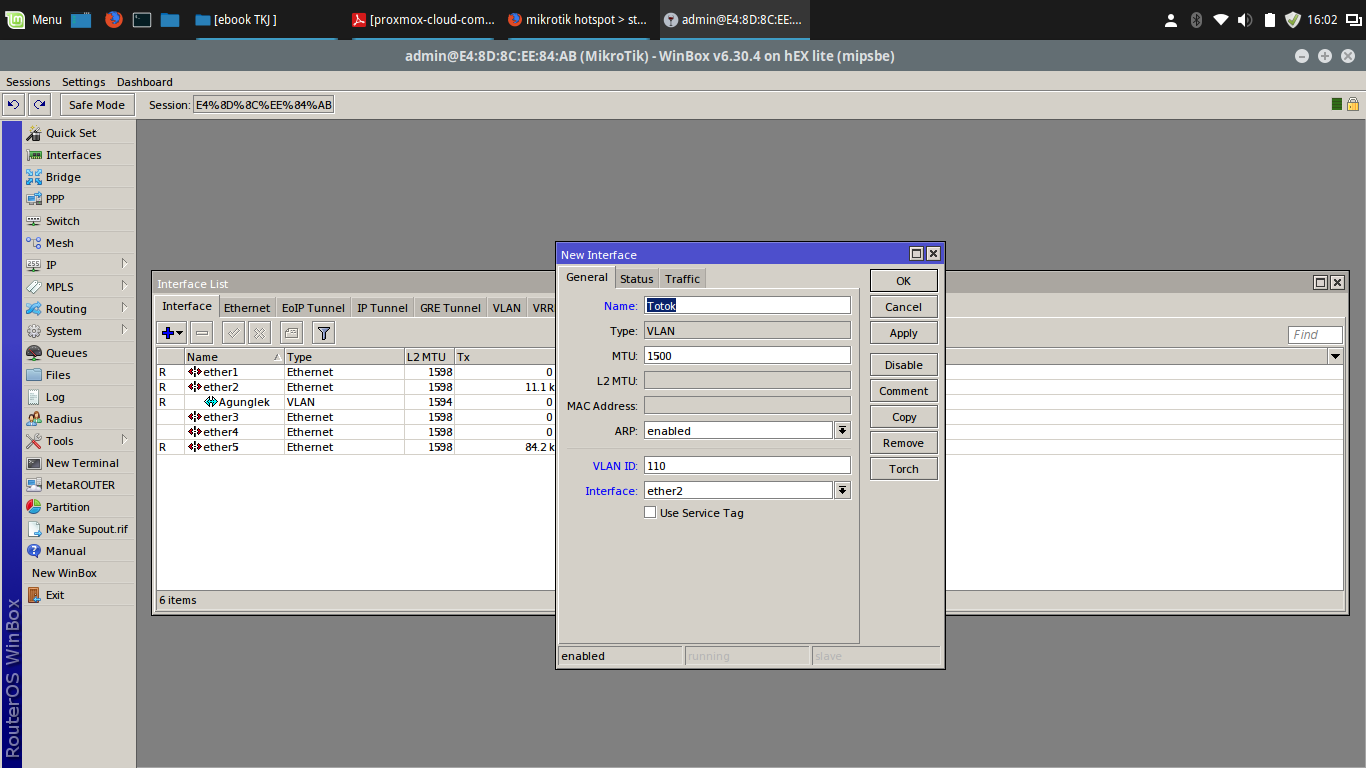Screen dimensions: 1366x768
Task: Open the volume control in the system tray
Action: point(1245,20)
